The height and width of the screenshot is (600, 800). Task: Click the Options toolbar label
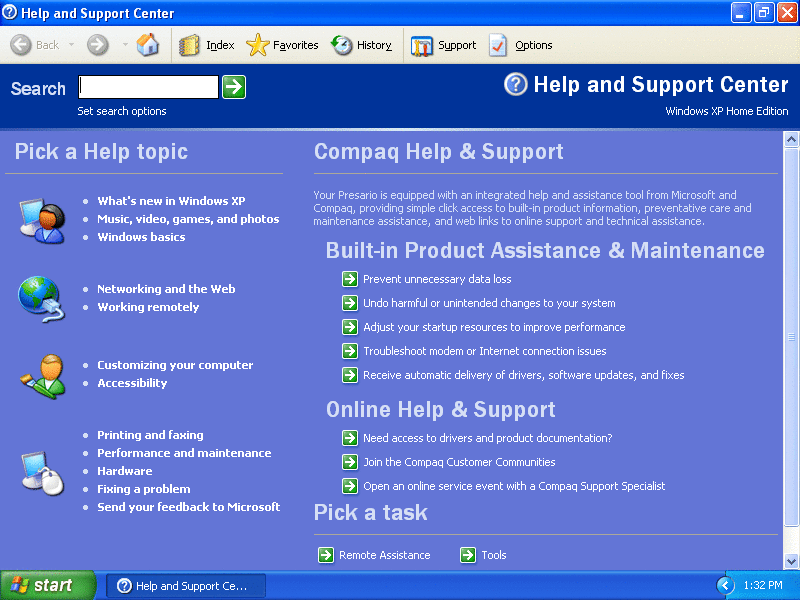click(534, 45)
